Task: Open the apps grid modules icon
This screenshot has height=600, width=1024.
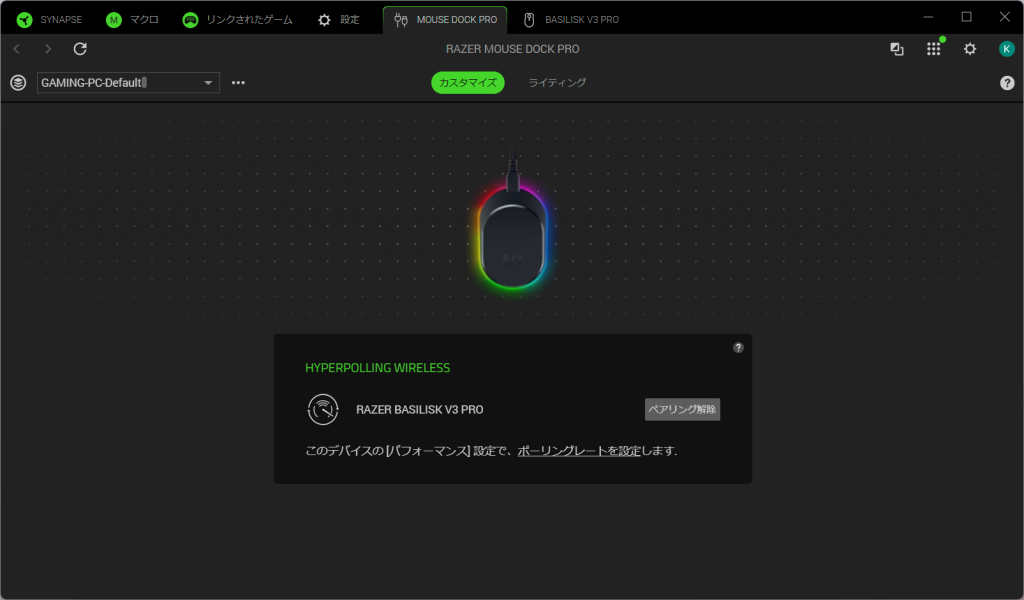Action: point(934,49)
